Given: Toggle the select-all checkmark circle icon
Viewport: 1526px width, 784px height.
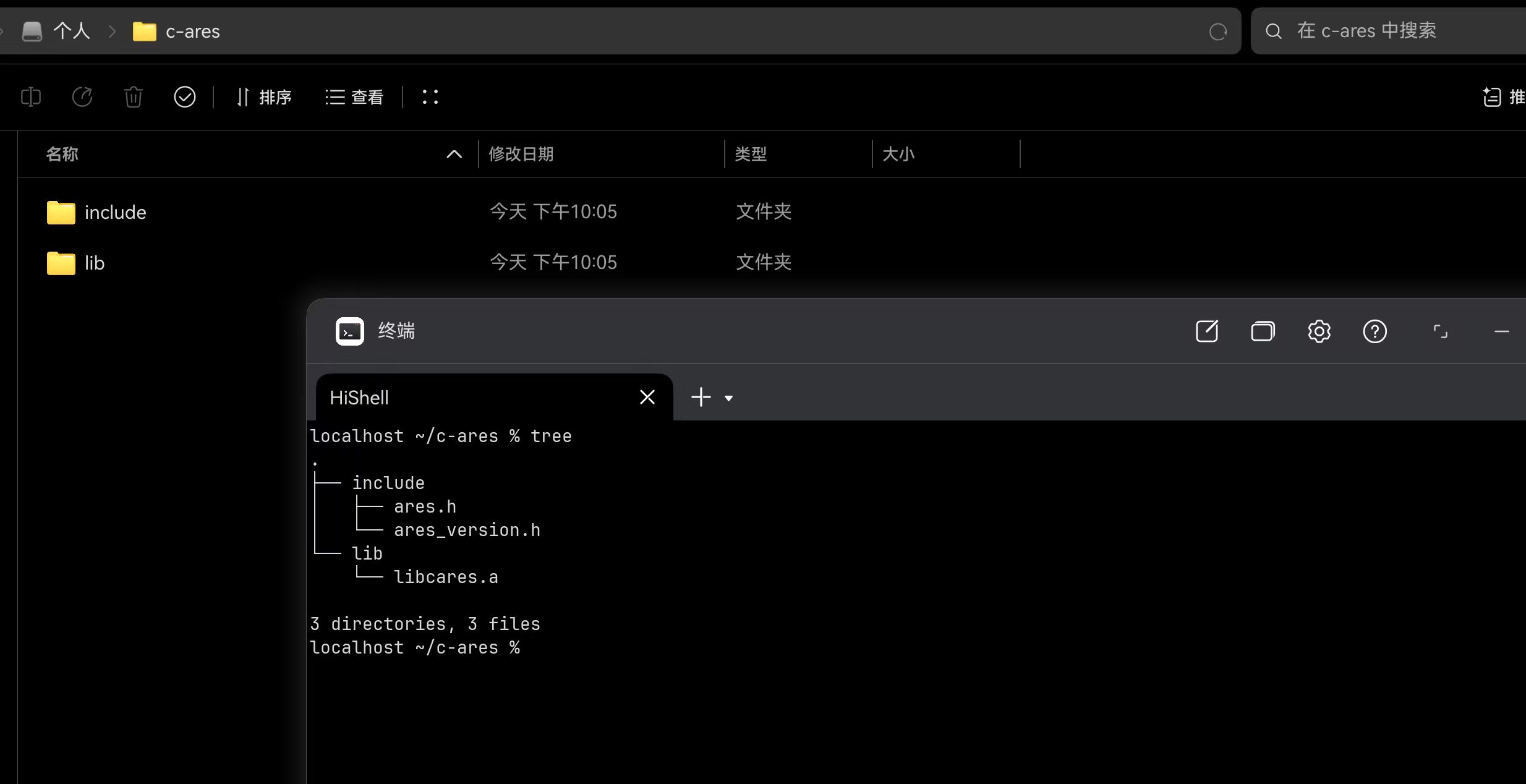Looking at the screenshot, I should point(184,97).
